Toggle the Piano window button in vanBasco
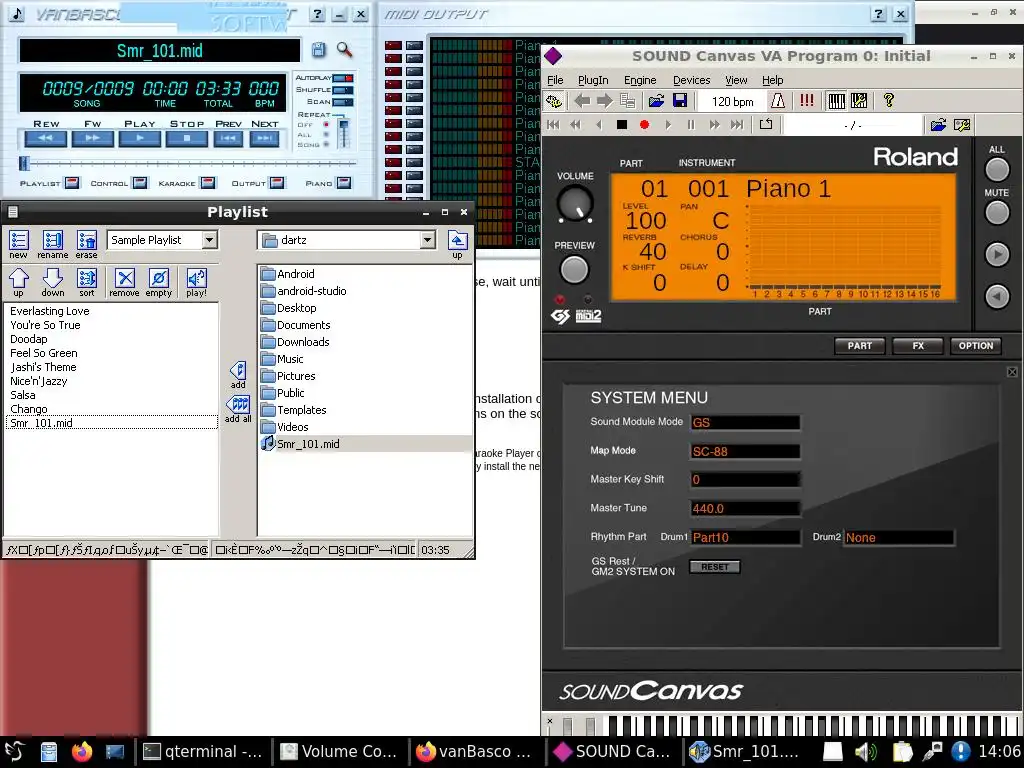The height and width of the screenshot is (768, 1024). click(x=344, y=183)
